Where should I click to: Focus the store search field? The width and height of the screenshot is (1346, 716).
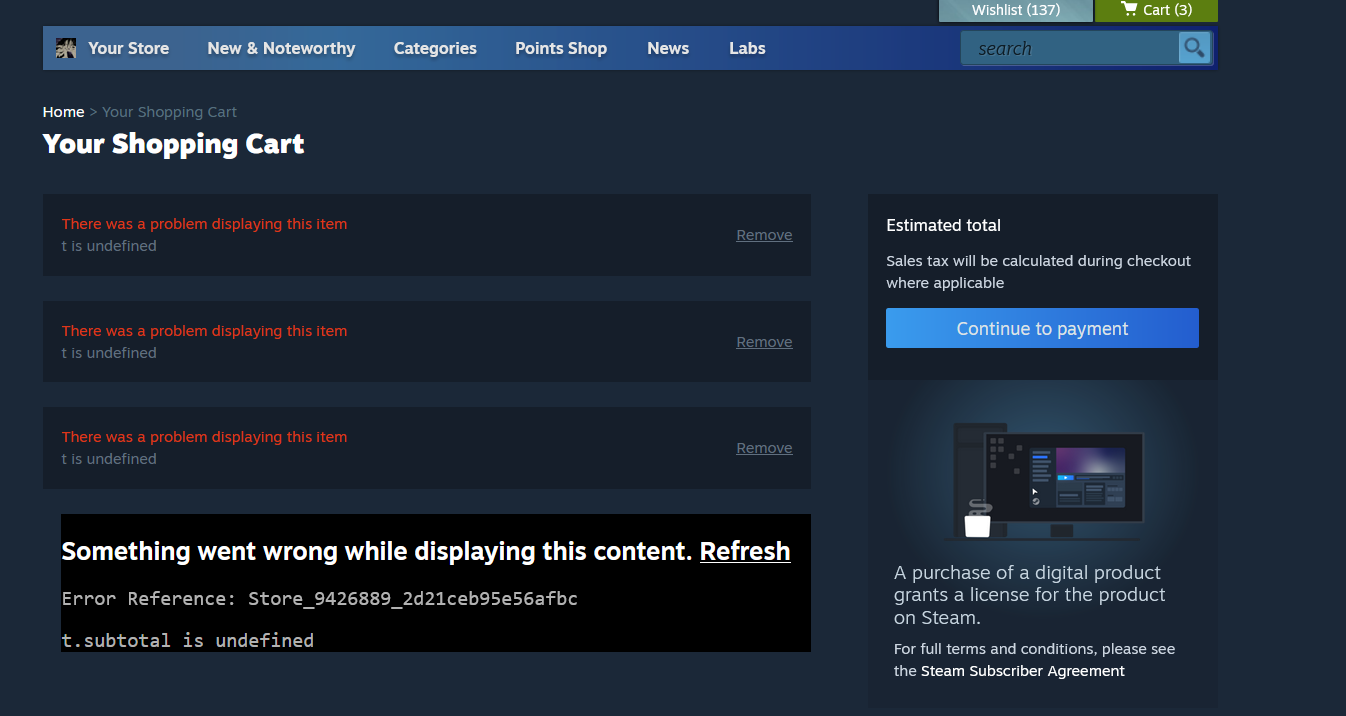[1070, 48]
